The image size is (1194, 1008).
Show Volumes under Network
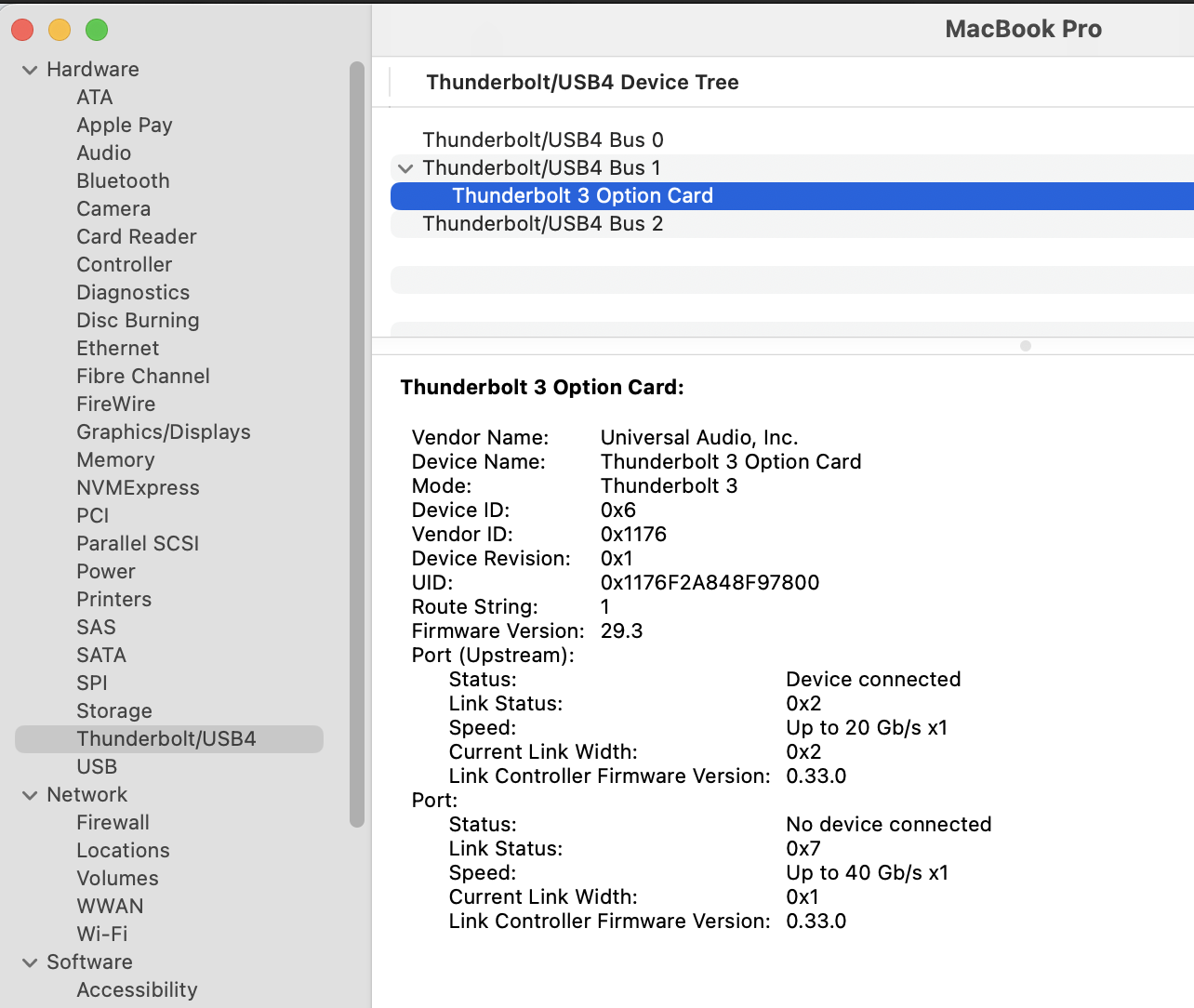coord(118,879)
